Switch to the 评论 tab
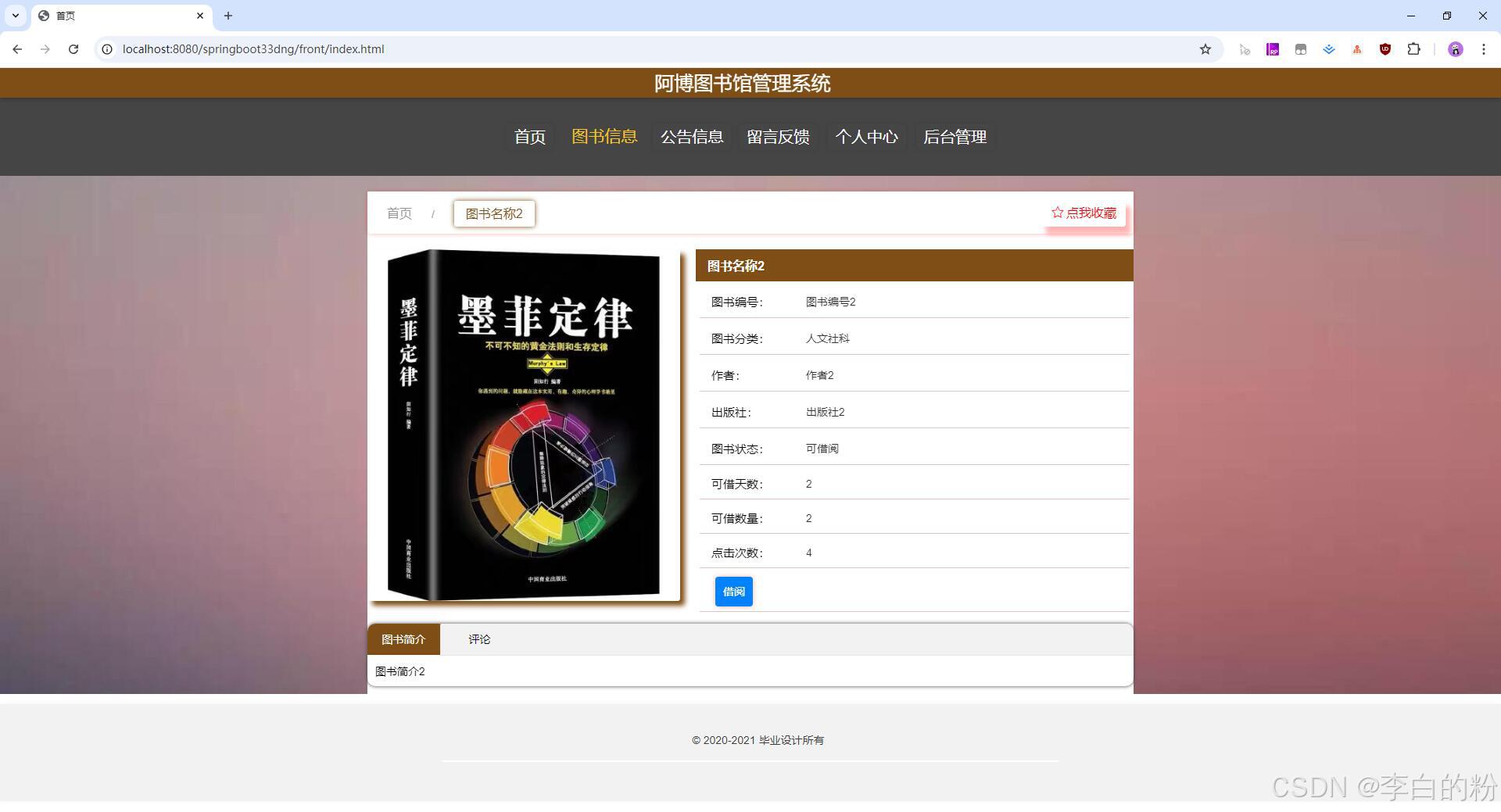 point(479,639)
